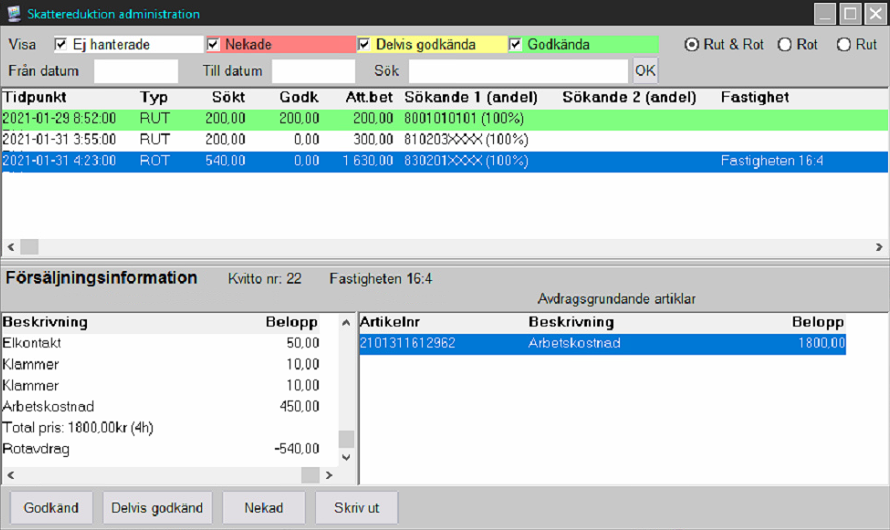The width and height of the screenshot is (890, 530).
Task: Reject application with Nekad button
Action: pos(263,508)
